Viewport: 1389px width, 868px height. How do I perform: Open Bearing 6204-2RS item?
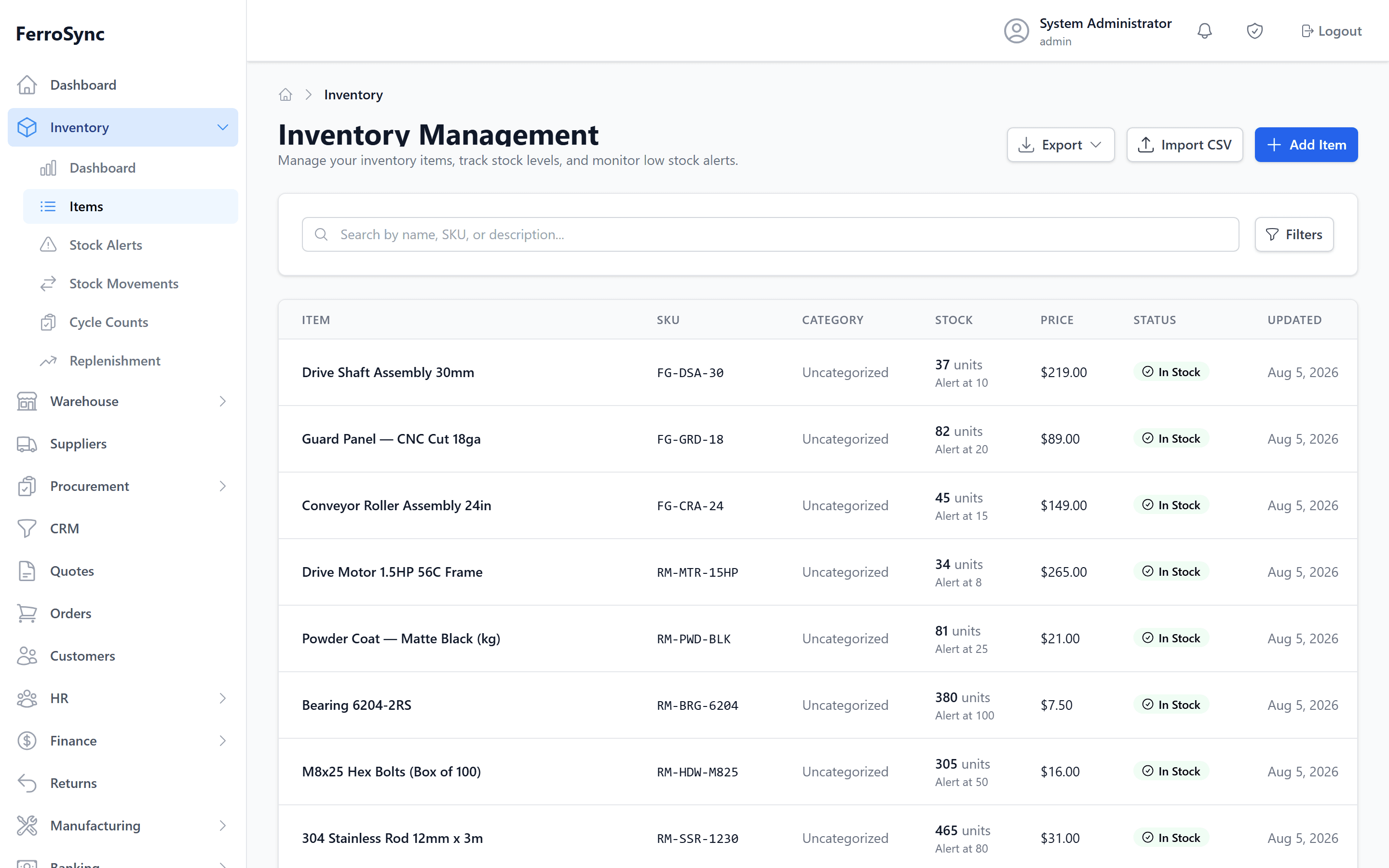point(356,705)
